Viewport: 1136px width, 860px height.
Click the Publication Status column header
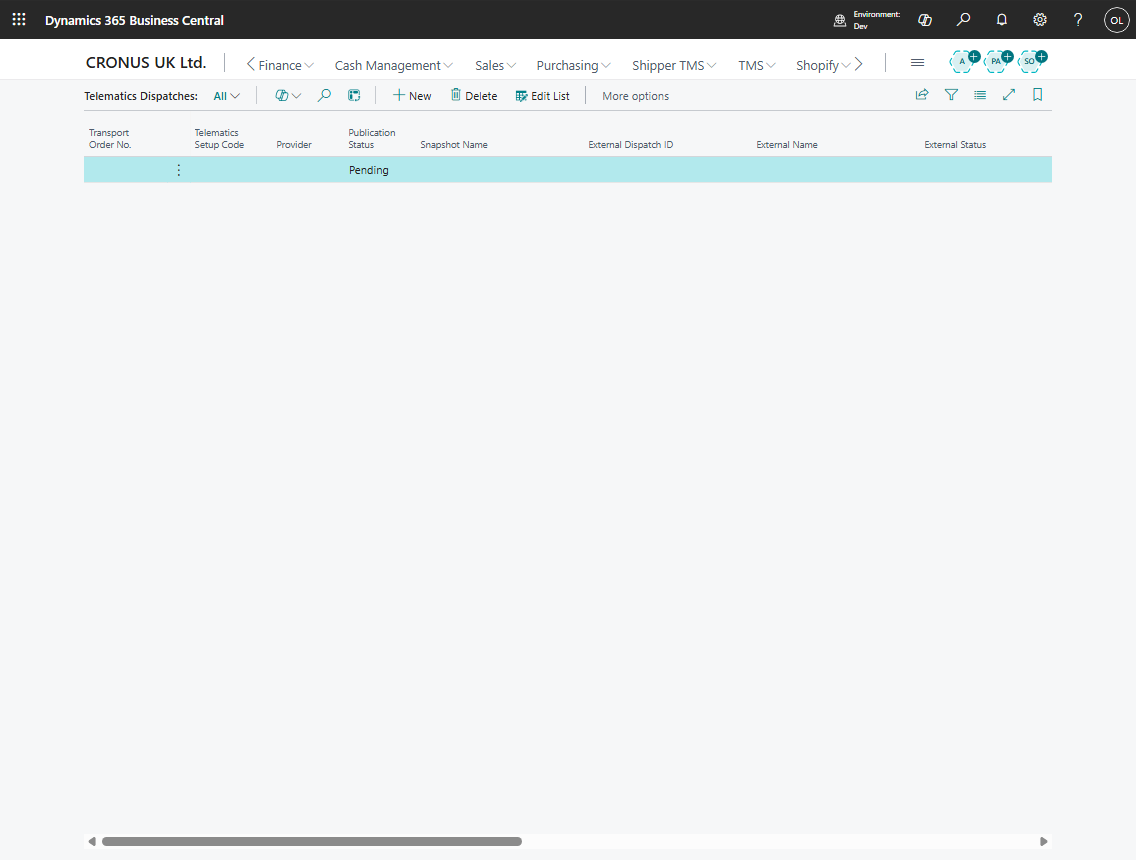[372, 138]
